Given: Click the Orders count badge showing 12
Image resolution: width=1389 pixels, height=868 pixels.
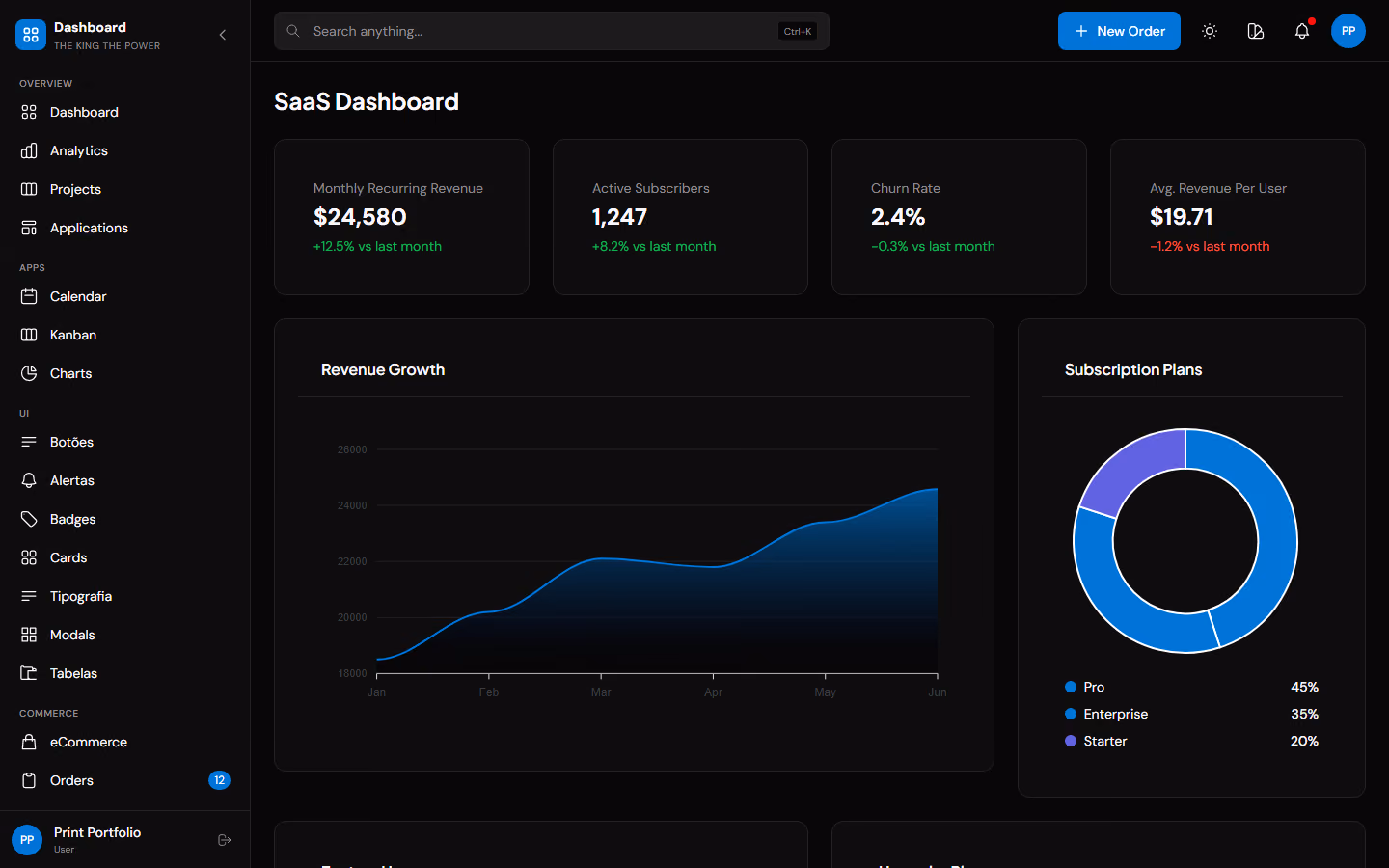Looking at the screenshot, I should click(219, 780).
